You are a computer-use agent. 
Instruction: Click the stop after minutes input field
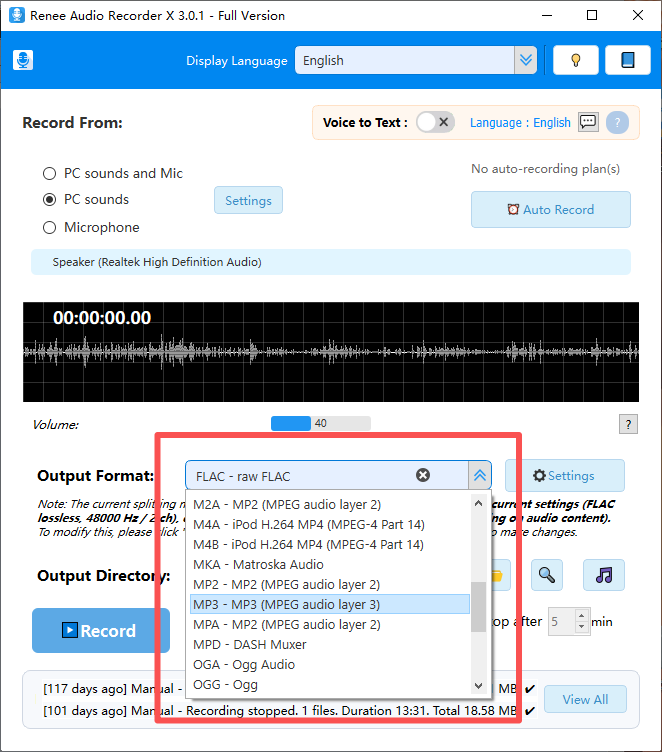(x=562, y=622)
